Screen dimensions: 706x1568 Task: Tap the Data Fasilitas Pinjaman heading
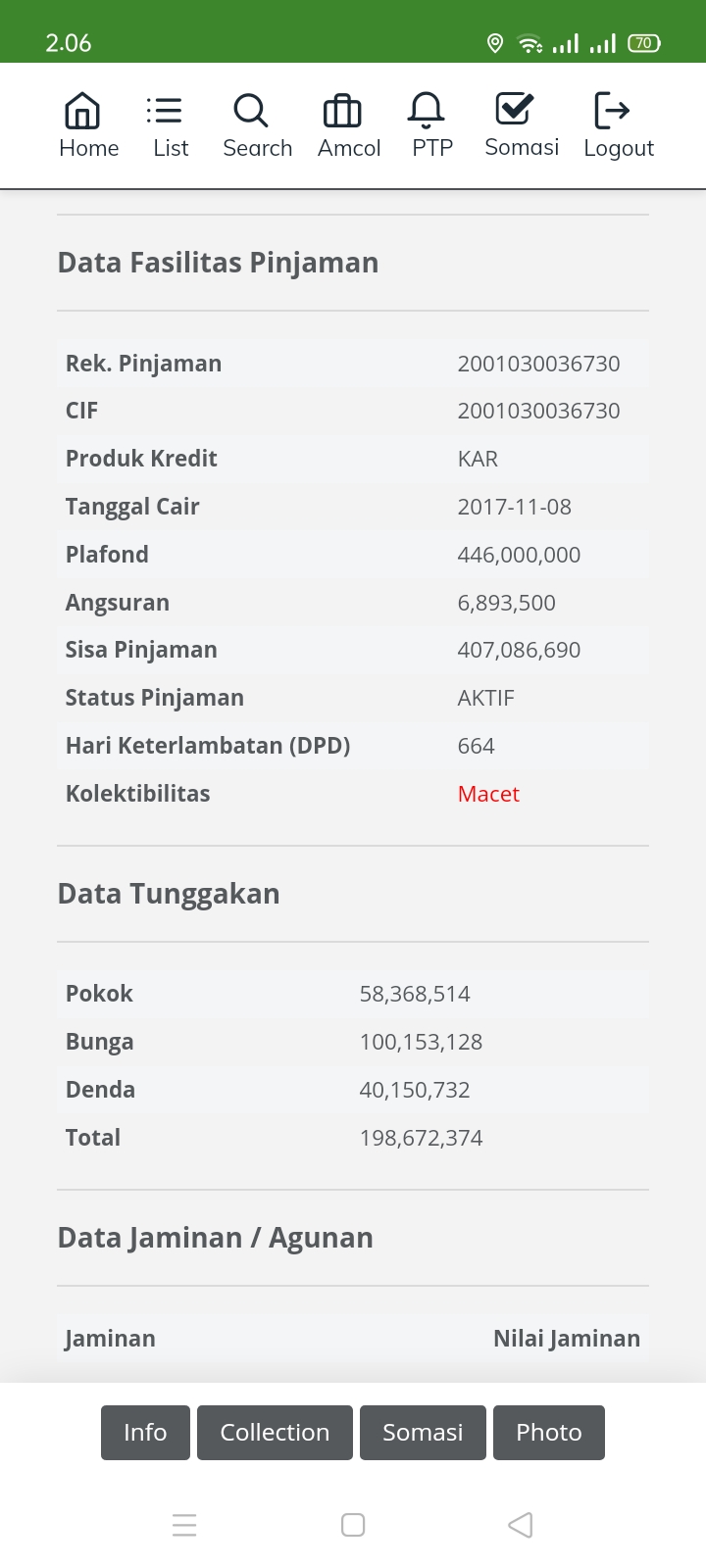(x=218, y=263)
